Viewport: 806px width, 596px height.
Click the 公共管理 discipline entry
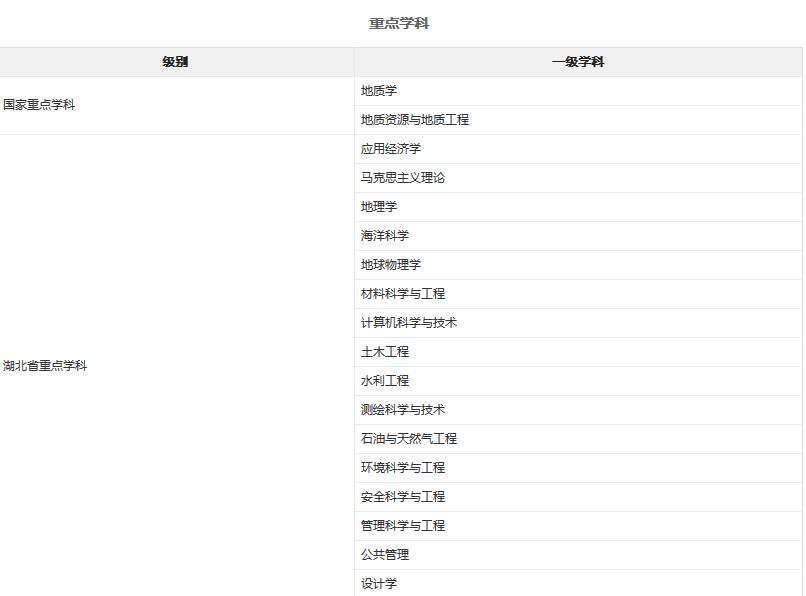[385, 555]
